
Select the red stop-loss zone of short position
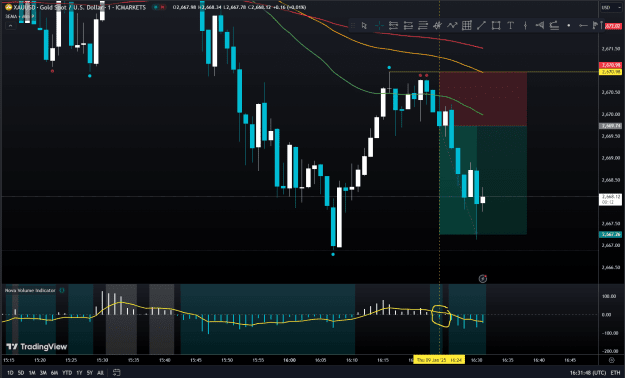click(483, 99)
